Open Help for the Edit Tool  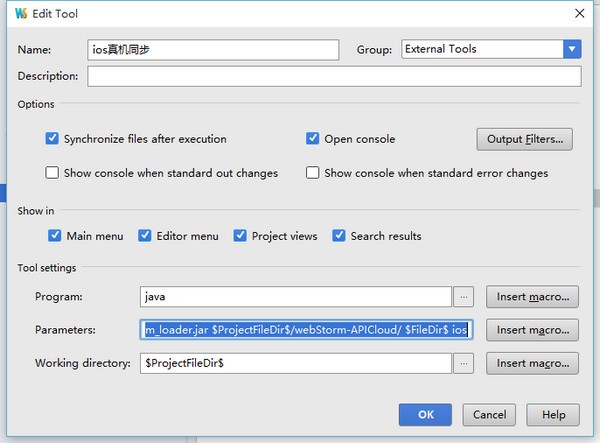click(x=553, y=415)
